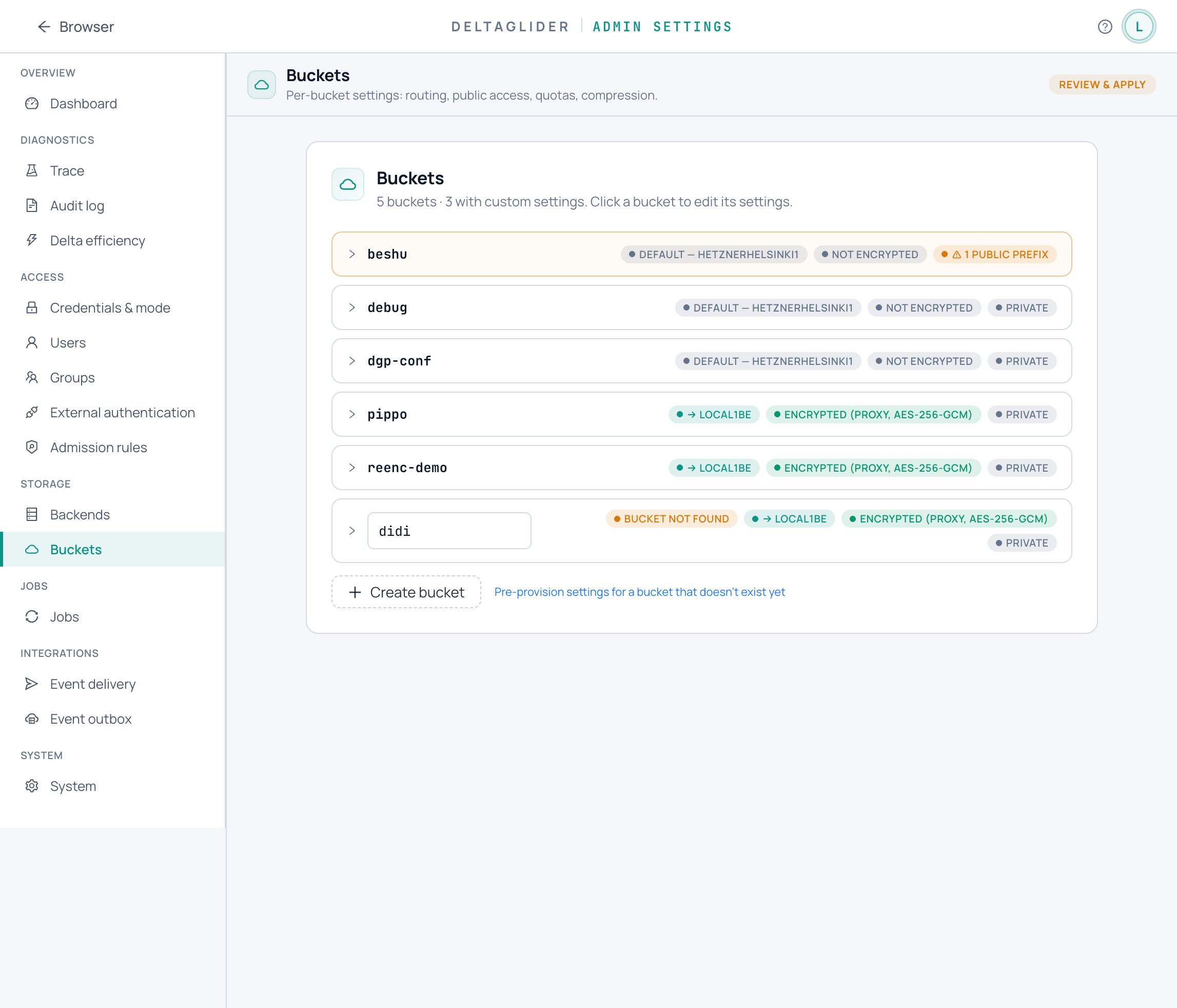Click the Buckets cloud icon in sidebar
This screenshot has width=1177, height=1008.
[32, 550]
